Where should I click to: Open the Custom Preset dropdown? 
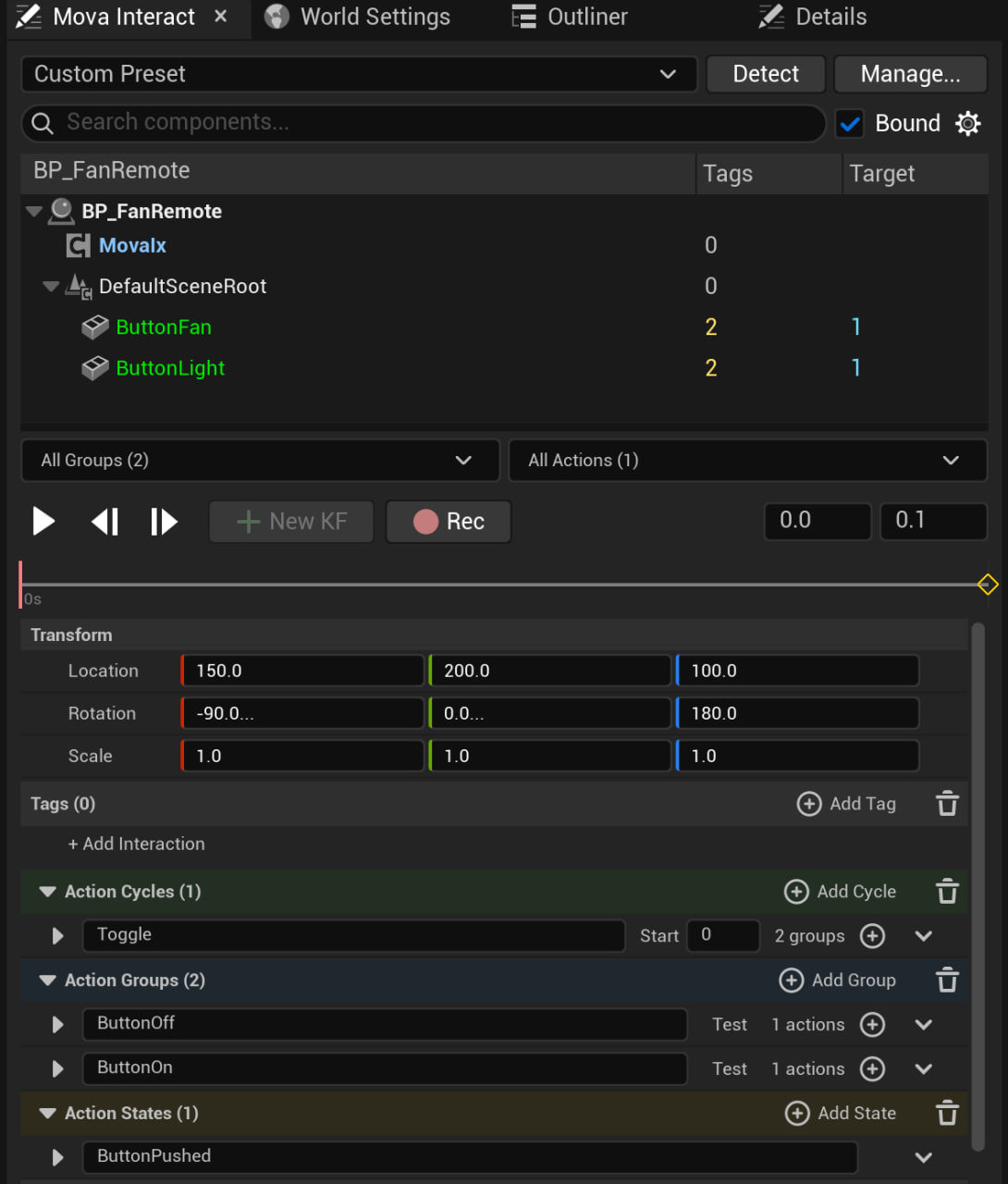pos(359,74)
